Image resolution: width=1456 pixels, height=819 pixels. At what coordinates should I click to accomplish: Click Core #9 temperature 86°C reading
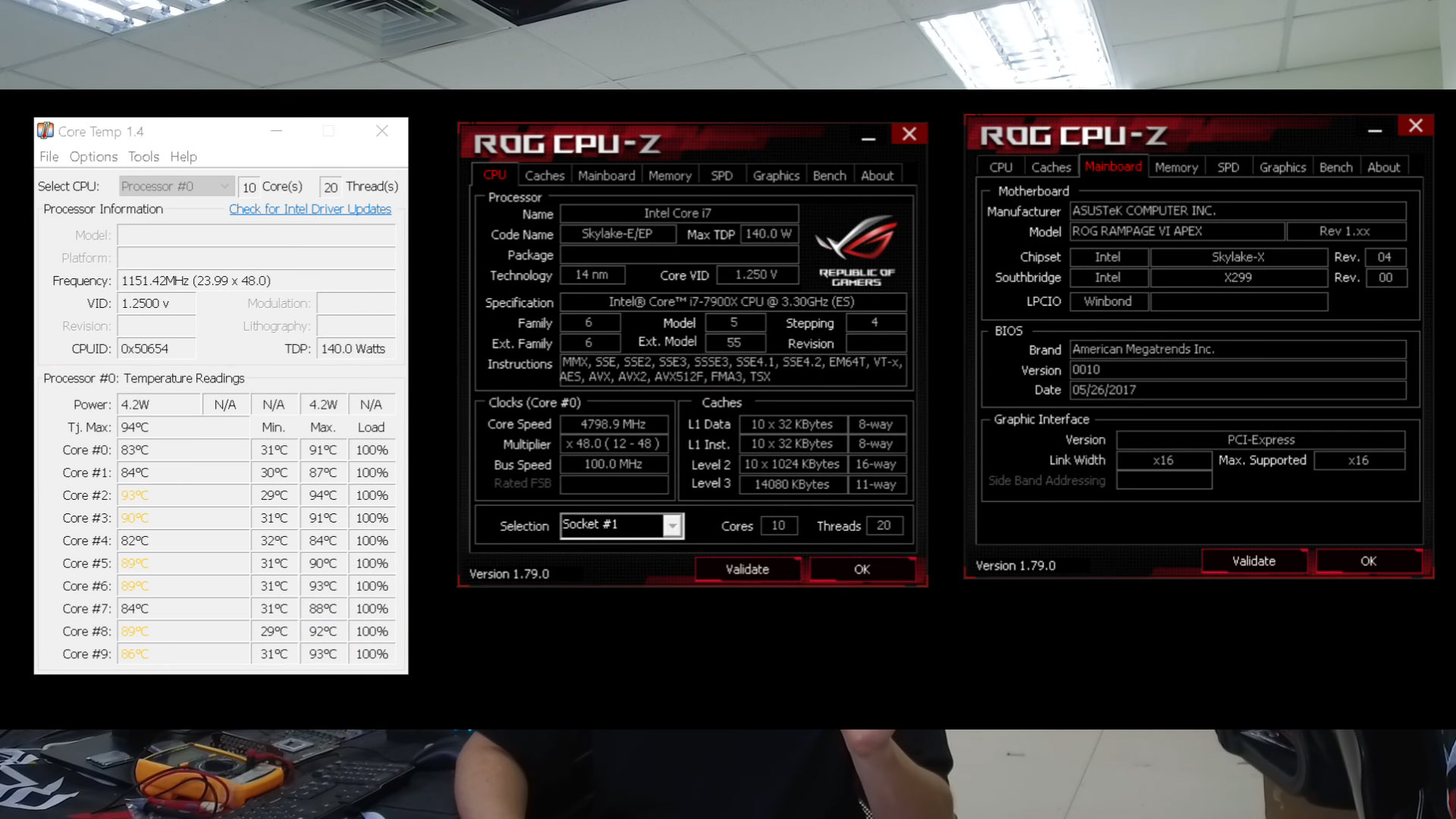(184, 654)
